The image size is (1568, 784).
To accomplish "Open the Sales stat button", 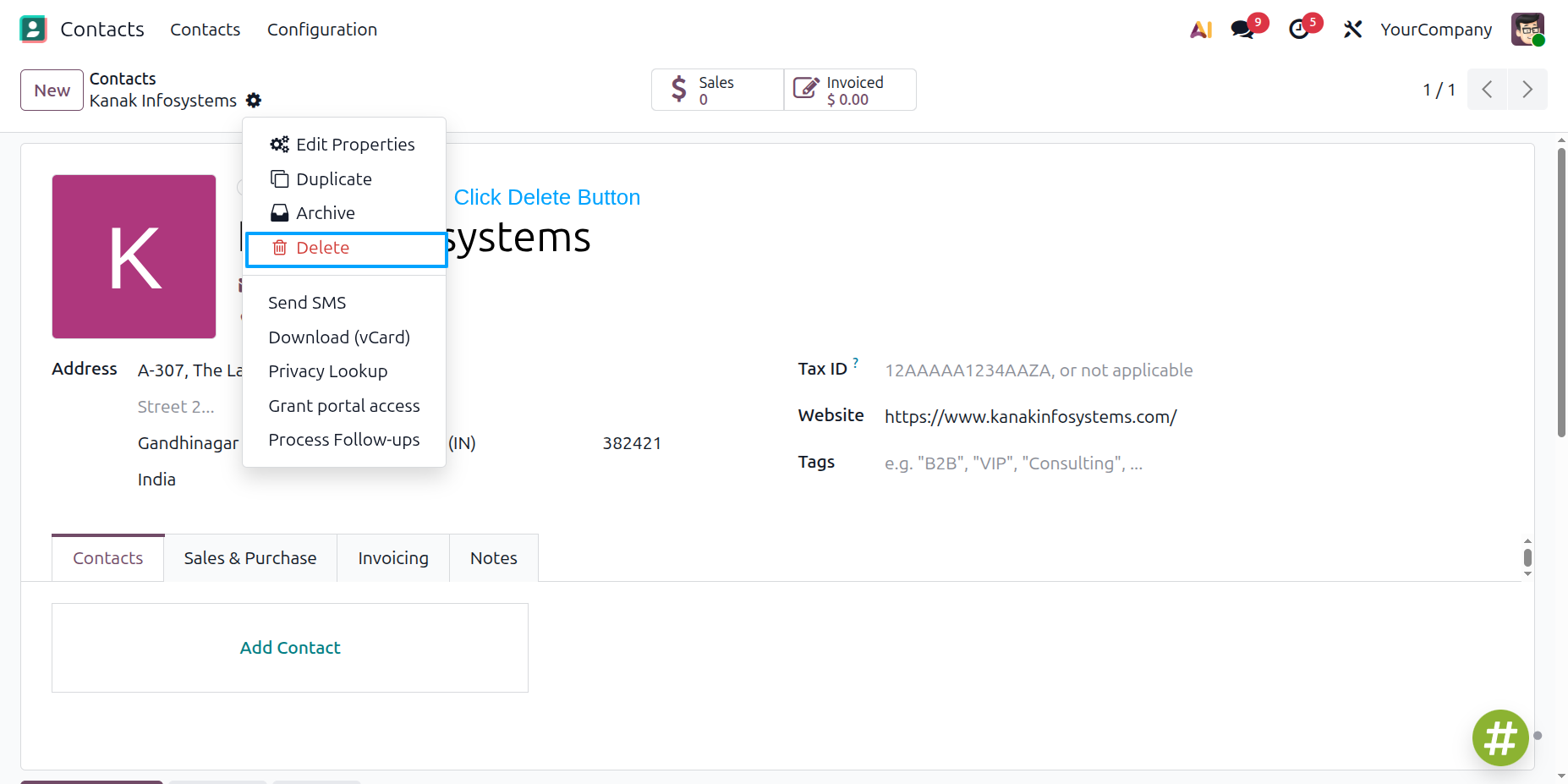I will tap(717, 90).
